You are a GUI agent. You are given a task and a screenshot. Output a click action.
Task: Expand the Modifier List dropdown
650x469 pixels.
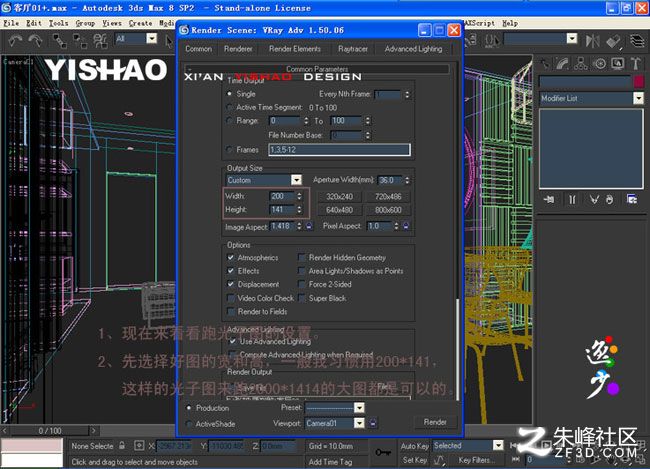point(638,98)
